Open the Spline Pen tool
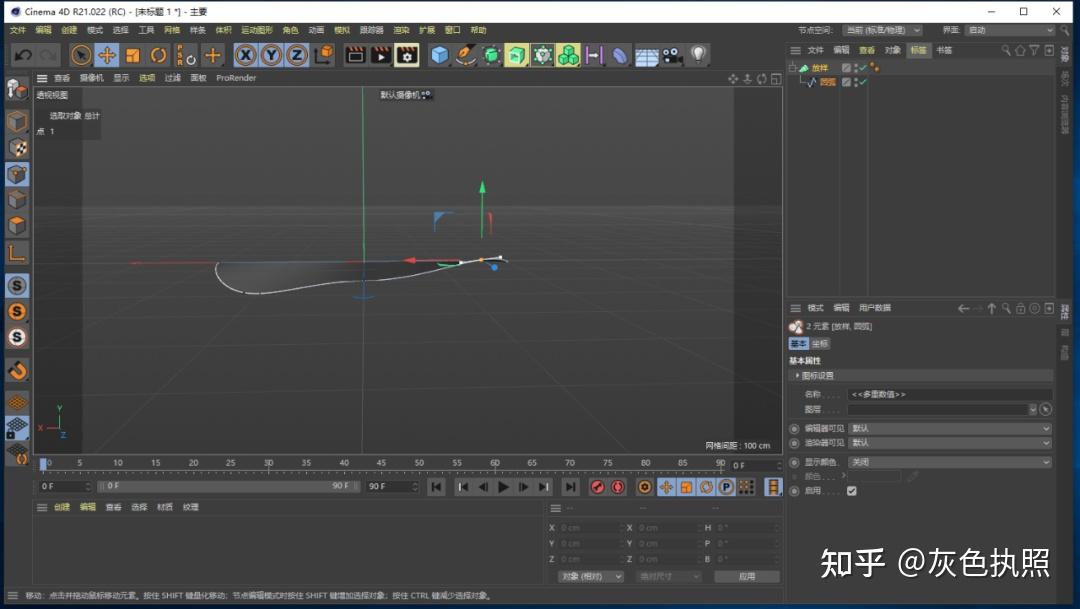 [x=466, y=55]
